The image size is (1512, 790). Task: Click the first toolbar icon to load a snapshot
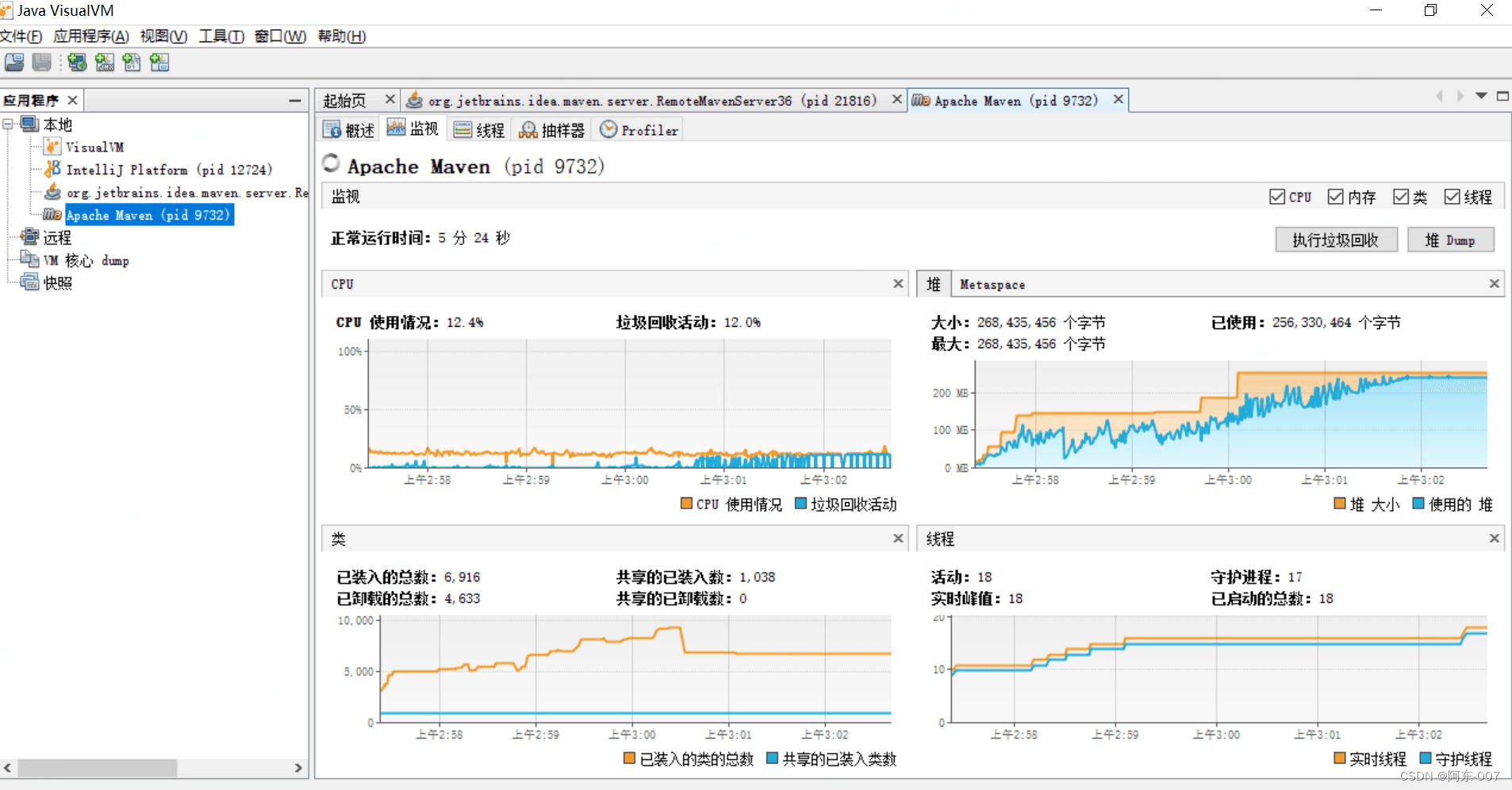(14, 63)
